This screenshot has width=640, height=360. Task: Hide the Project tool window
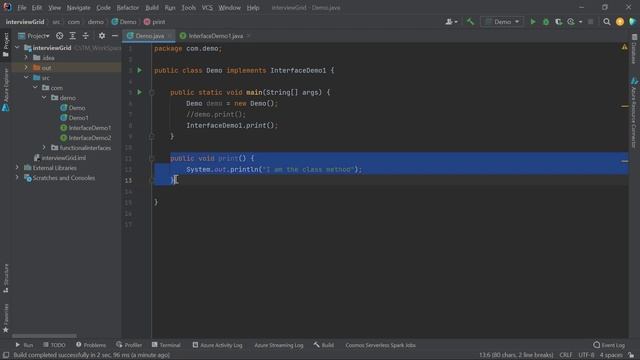tap(115, 36)
